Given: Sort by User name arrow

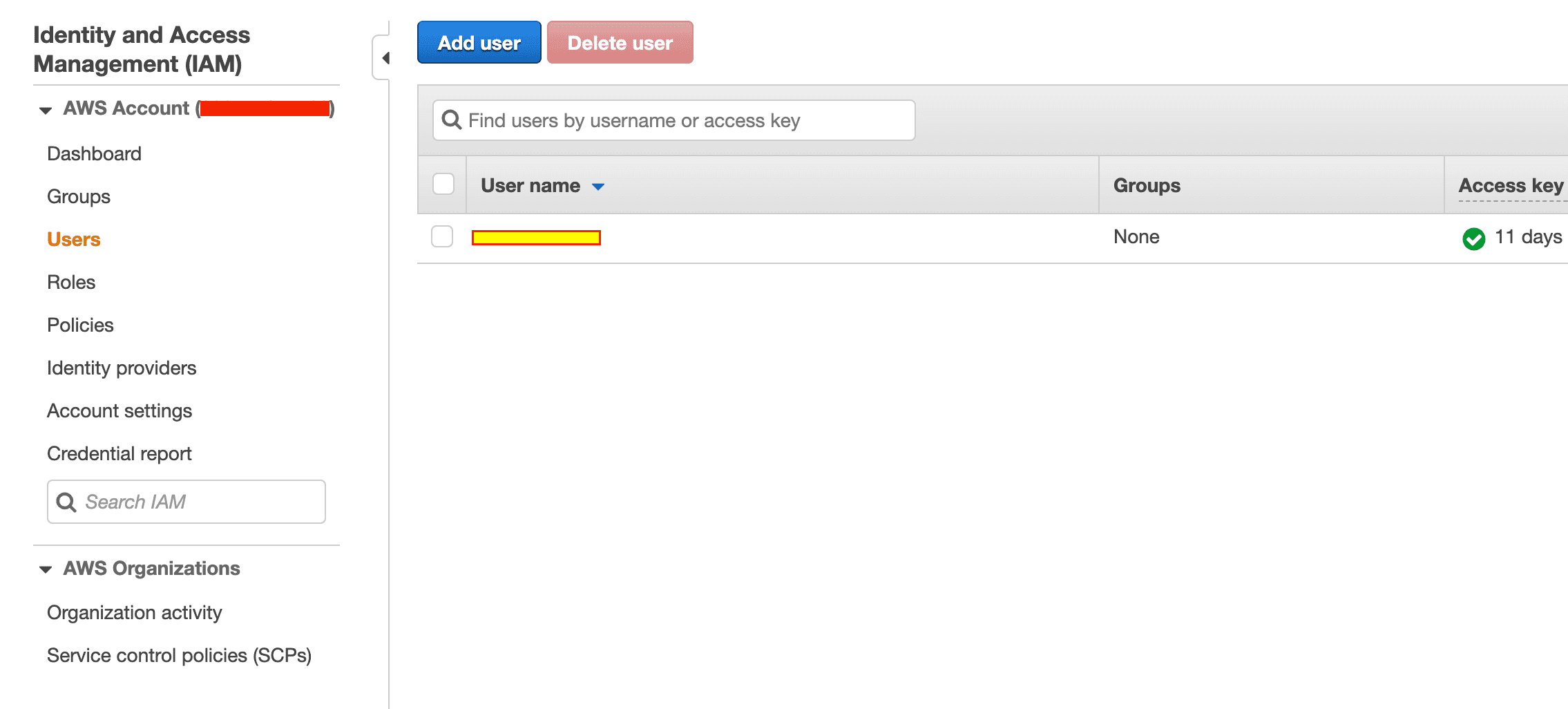Looking at the screenshot, I should tap(598, 187).
